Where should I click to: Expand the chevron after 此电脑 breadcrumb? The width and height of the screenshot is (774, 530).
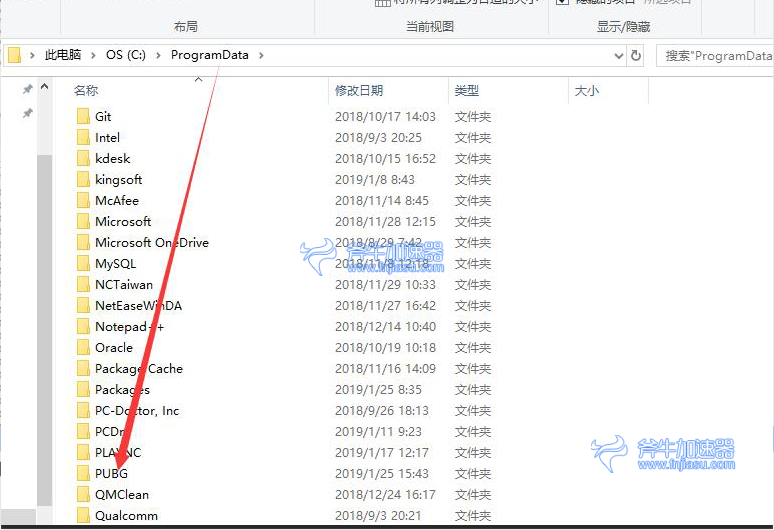tap(93, 55)
